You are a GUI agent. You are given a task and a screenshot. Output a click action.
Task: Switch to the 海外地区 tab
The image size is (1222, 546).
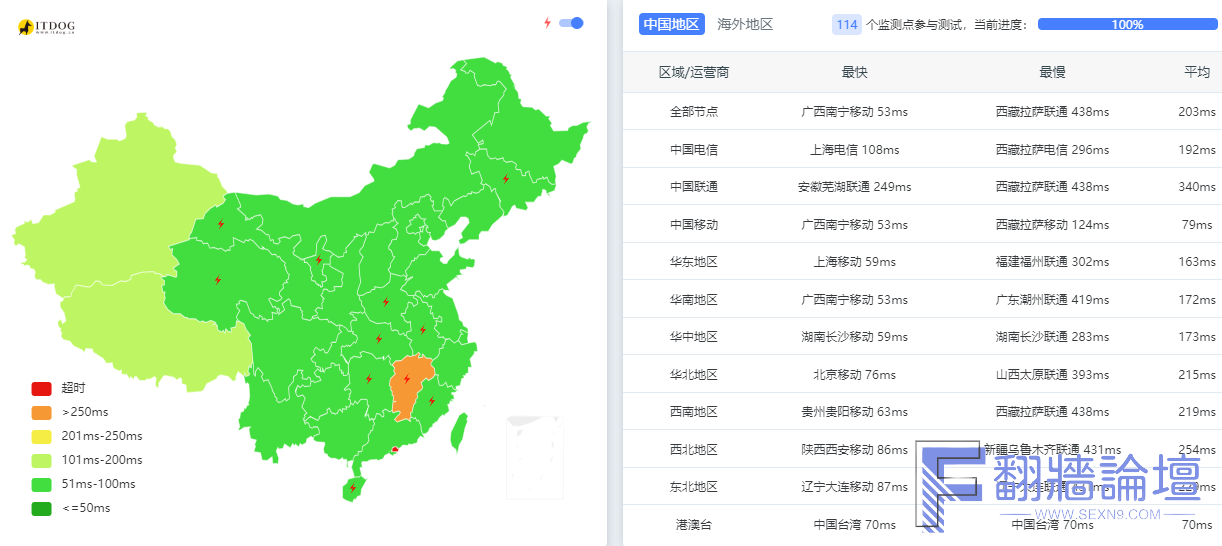(745, 24)
